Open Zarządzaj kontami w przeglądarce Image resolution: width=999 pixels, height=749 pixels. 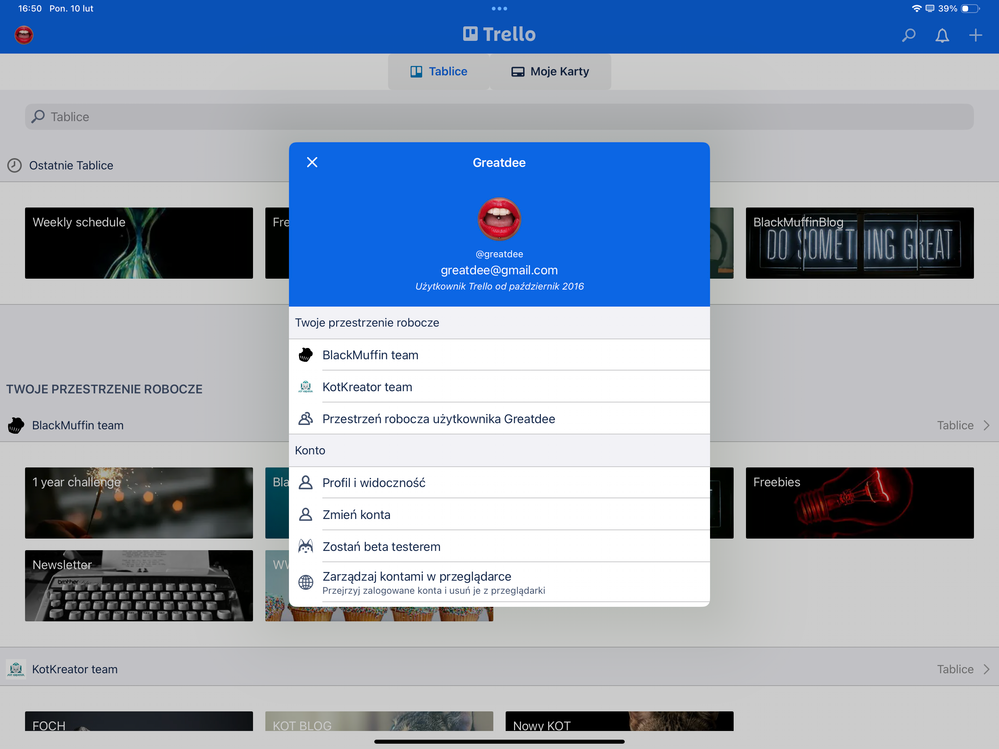click(x=500, y=582)
